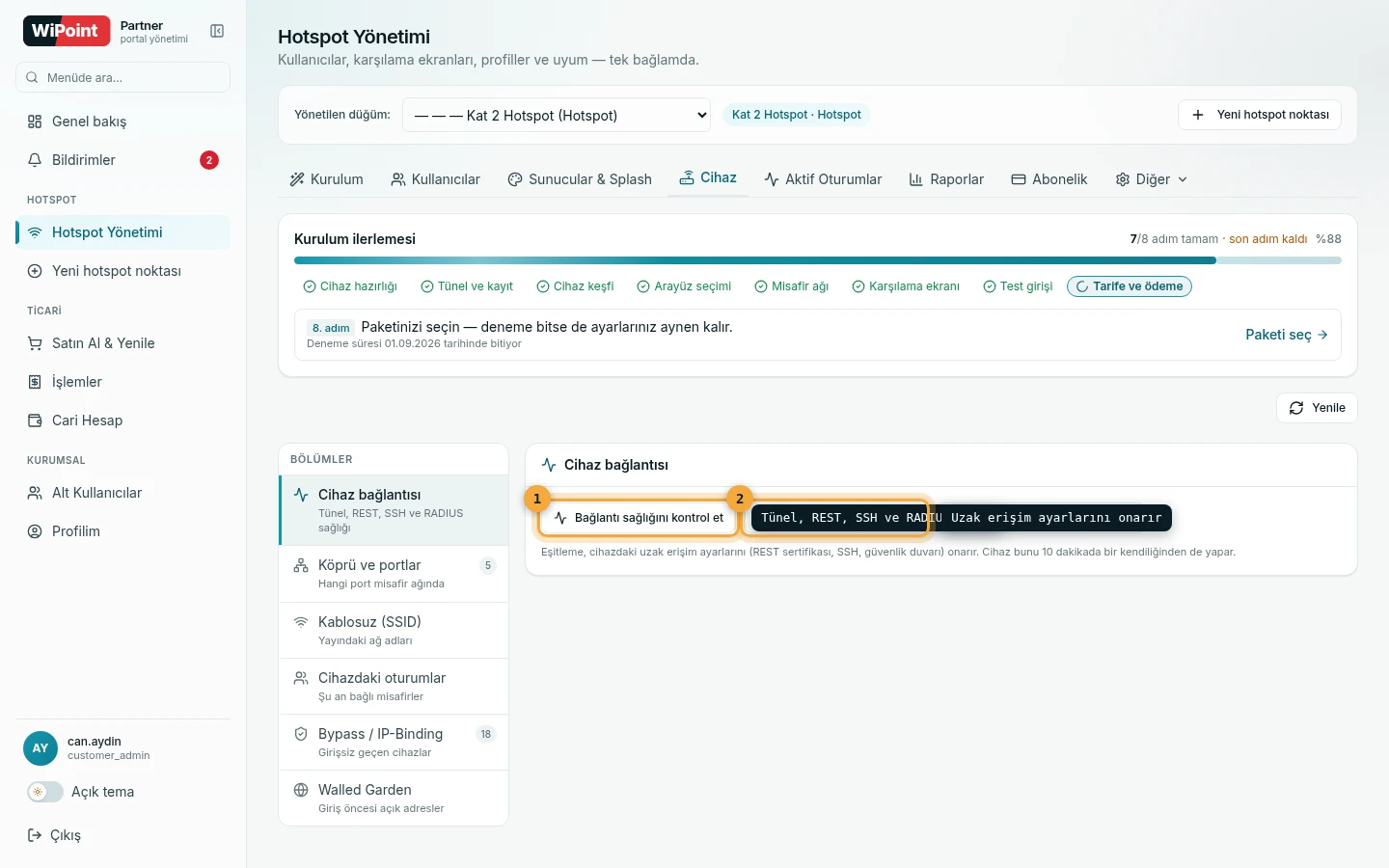Click the İşlemler receipt icon
The height and width of the screenshot is (868, 1389).
pyautogui.click(x=35, y=382)
